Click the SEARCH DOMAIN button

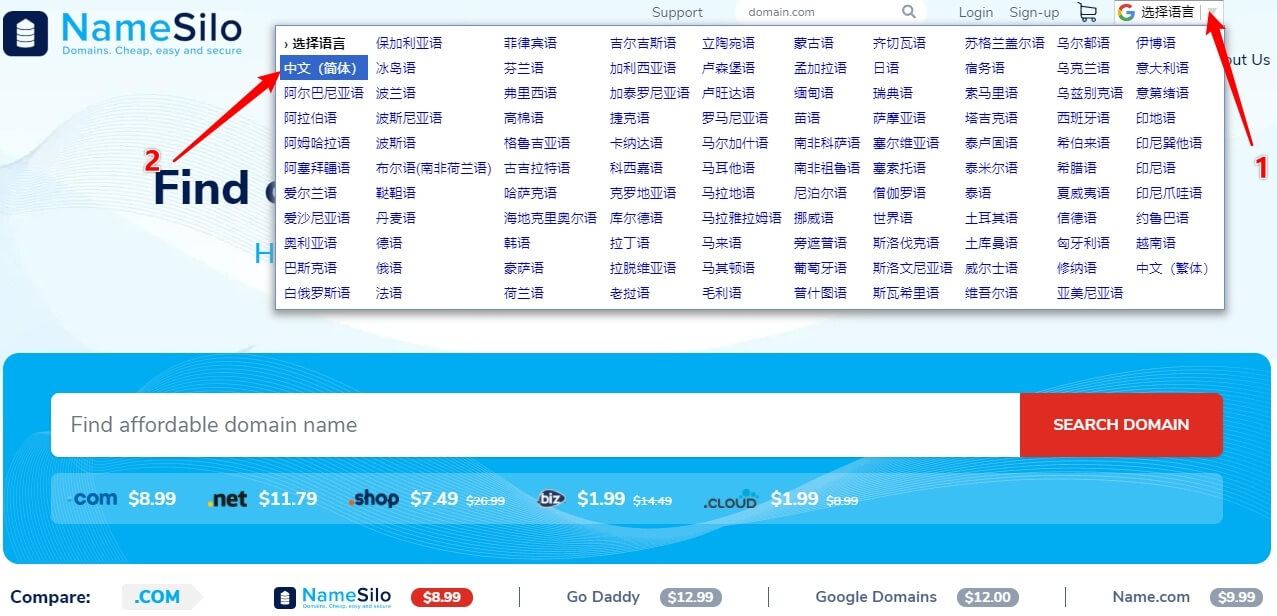click(1121, 425)
